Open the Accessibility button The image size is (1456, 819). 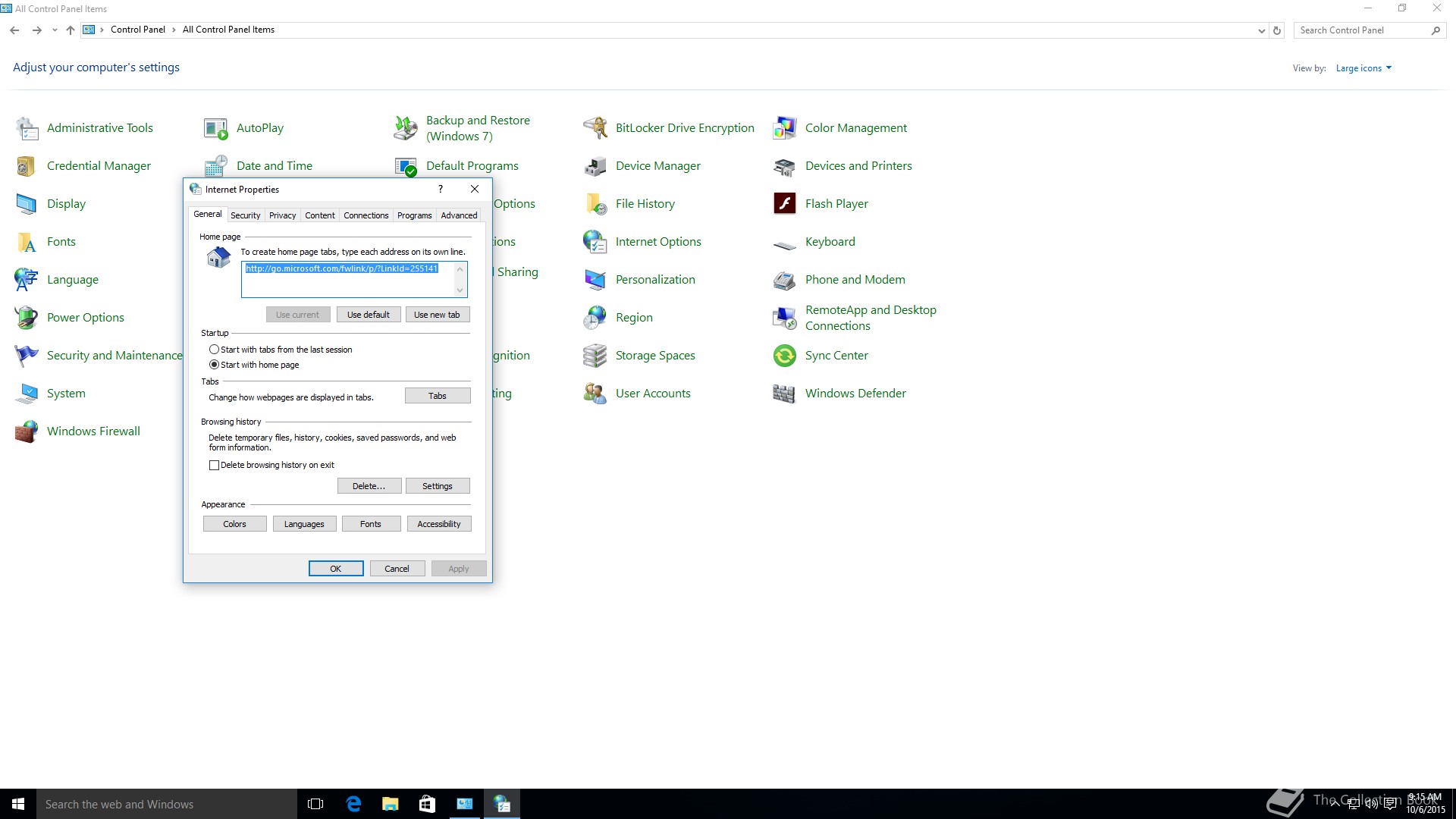pyautogui.click(x=439, y=524)
